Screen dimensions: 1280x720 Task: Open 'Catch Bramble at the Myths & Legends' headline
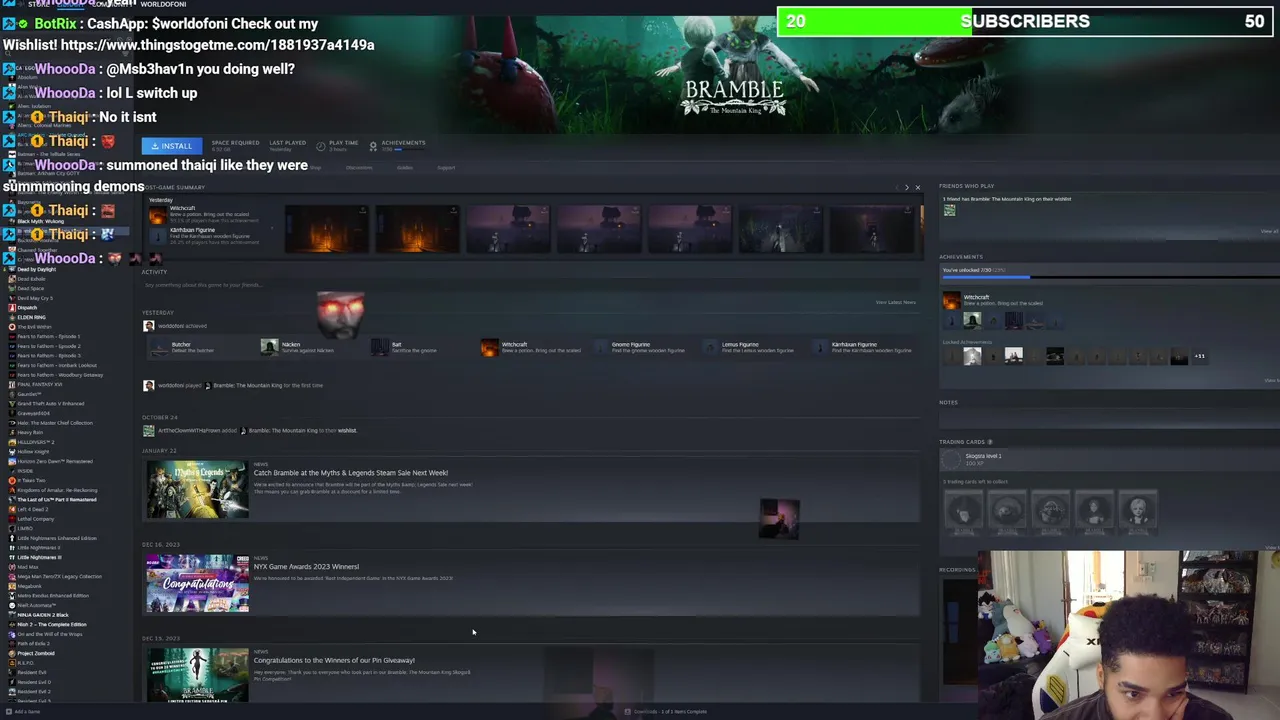tap(351, 473)
